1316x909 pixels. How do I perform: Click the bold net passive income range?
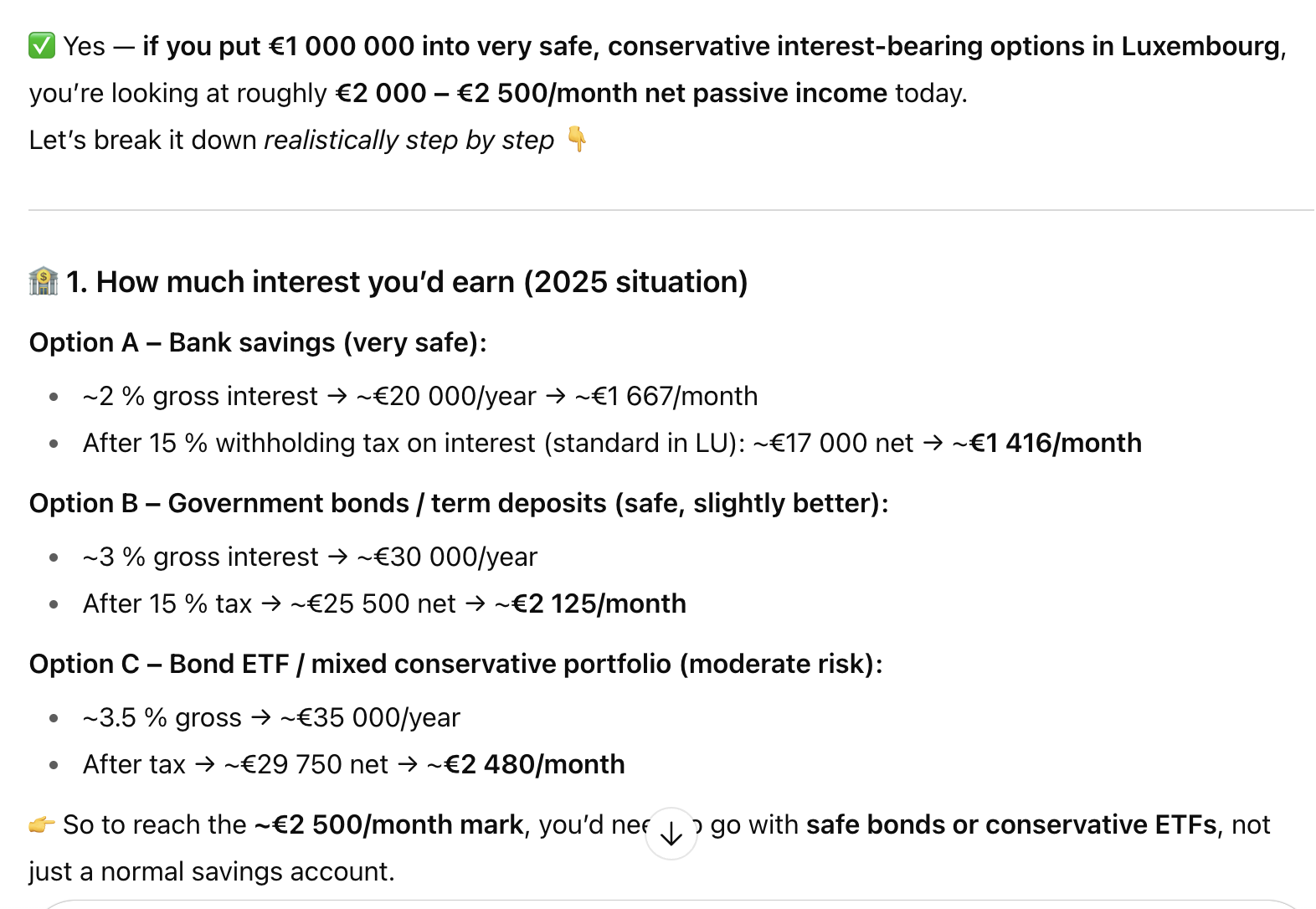coord(611,93)
